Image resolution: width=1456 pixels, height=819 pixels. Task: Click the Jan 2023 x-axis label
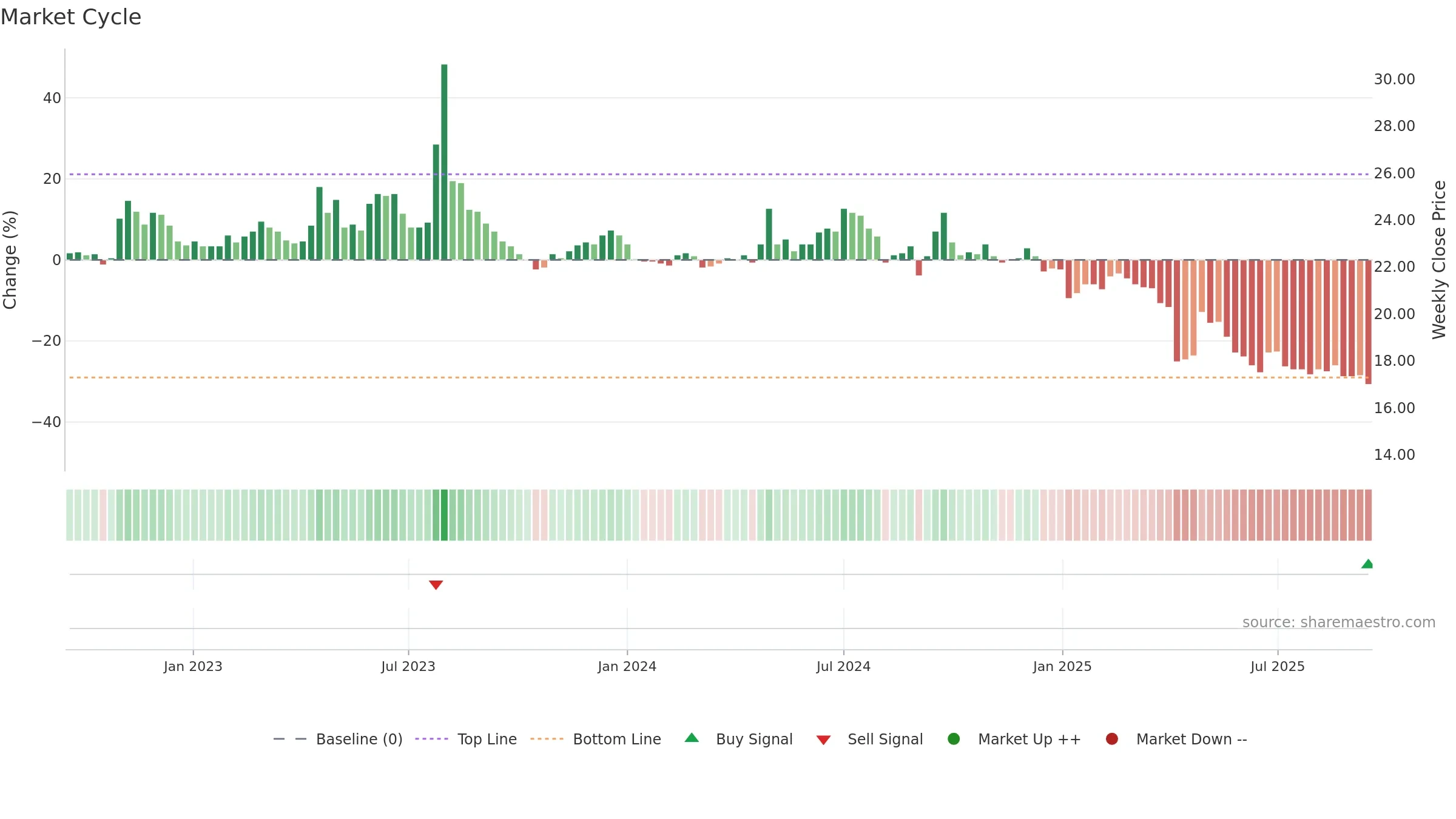193,667
